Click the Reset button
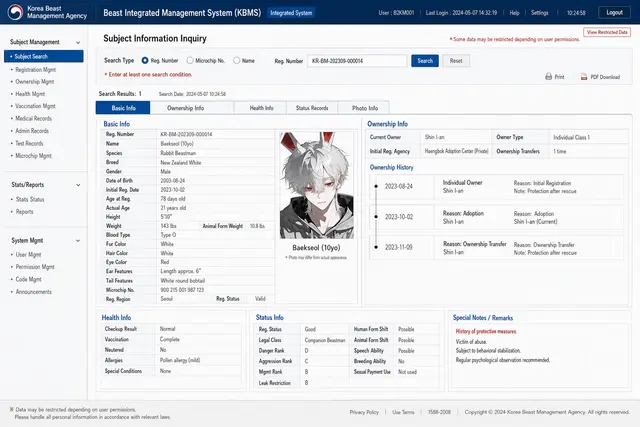This screenshot has width=640, height=427. tap(456, 61)
